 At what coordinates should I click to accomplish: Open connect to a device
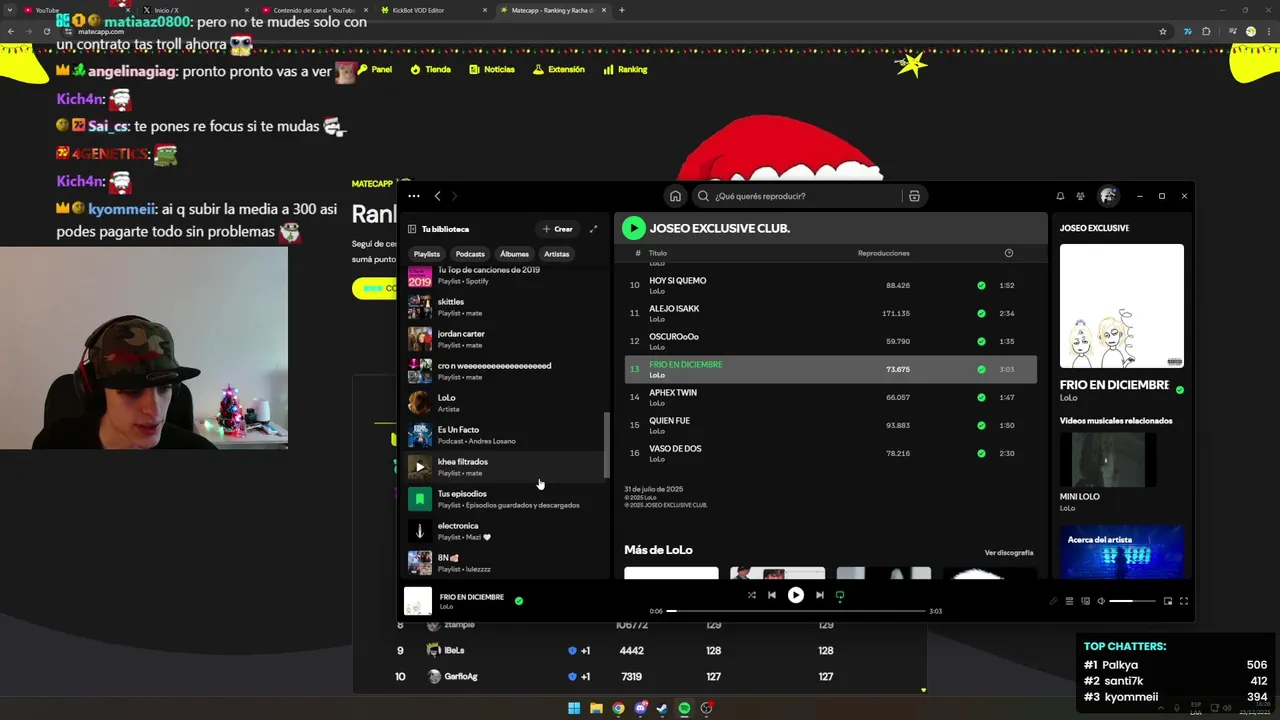1085,601
